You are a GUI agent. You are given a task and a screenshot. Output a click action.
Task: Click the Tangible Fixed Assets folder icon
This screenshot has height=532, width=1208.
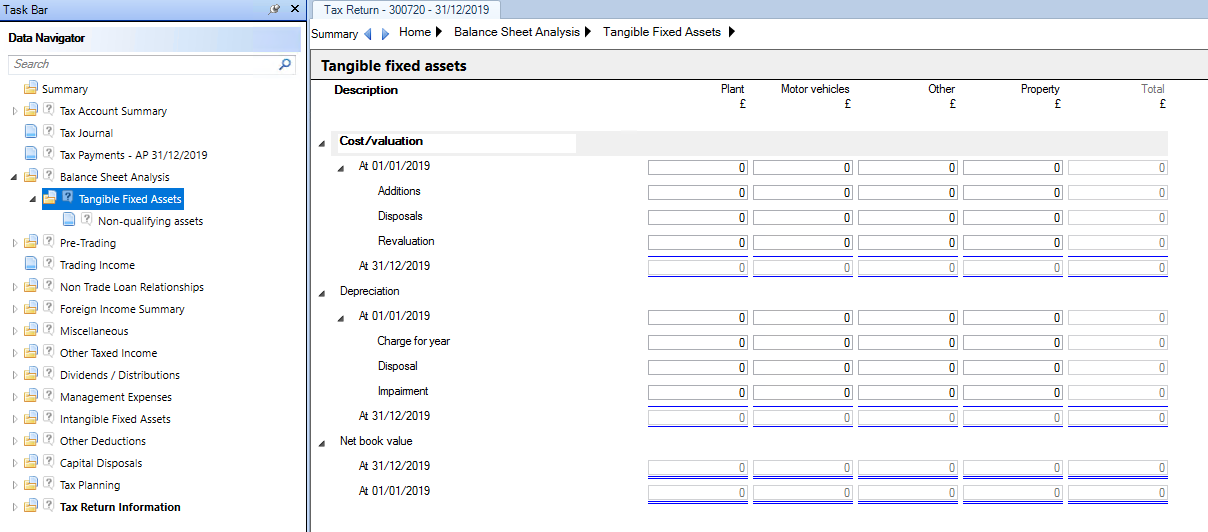tap(50, 199)
